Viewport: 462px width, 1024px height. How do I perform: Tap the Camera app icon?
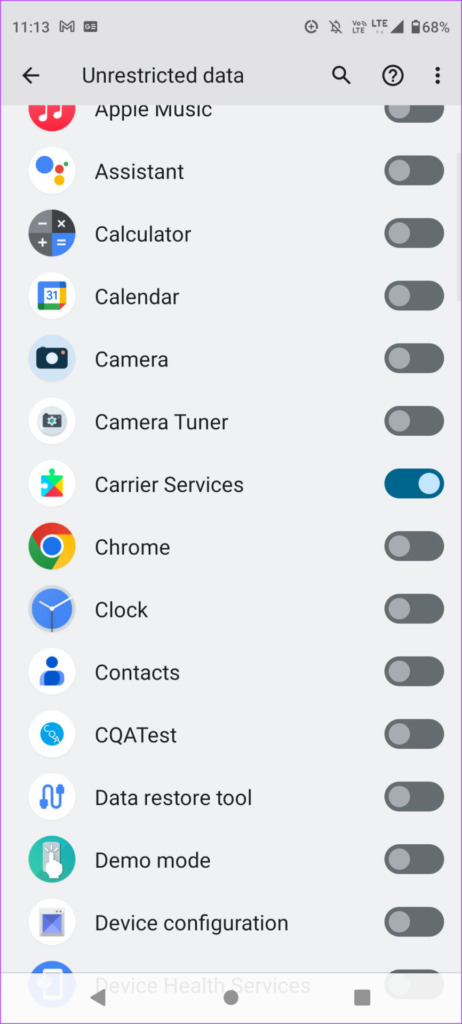[52, 359]
